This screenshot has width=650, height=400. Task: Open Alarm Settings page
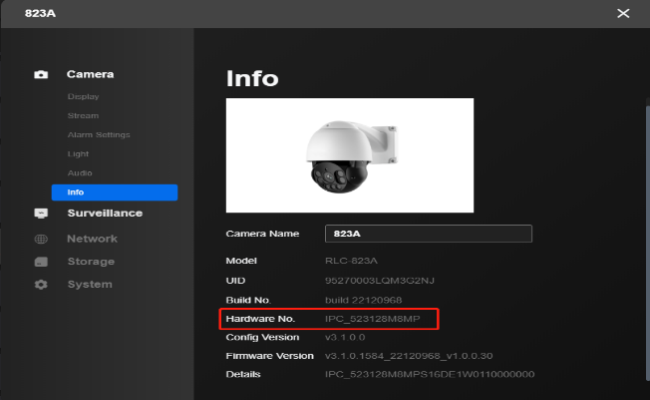[98, 135]
